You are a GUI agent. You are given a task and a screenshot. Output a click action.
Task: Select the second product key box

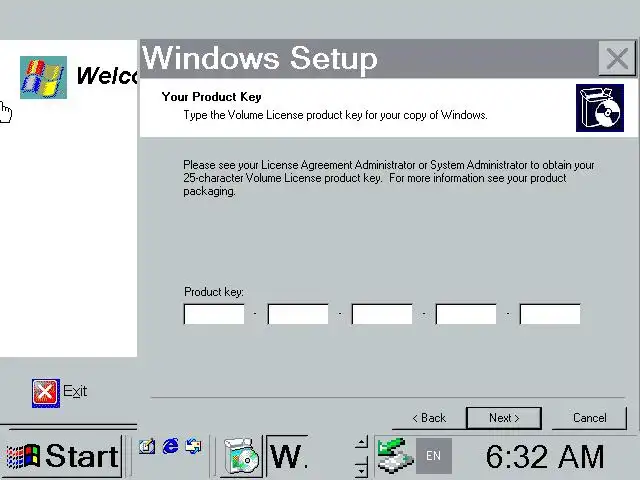pos(298,314)
